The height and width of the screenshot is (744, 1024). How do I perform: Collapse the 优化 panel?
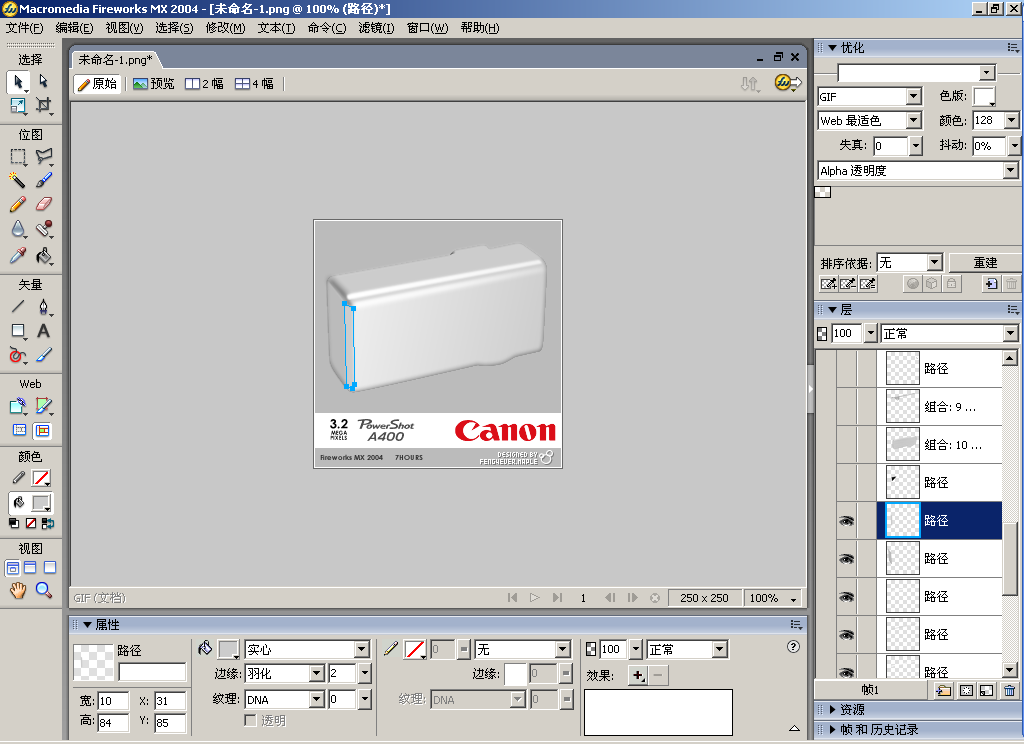click(x=833, y=48)
